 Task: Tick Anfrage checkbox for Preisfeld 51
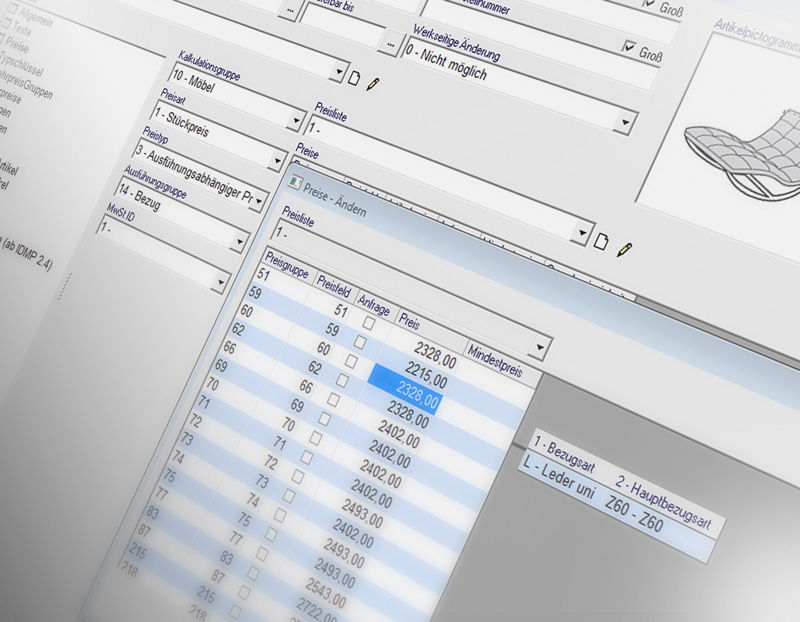pyautogui.click(x=368, y=324)
